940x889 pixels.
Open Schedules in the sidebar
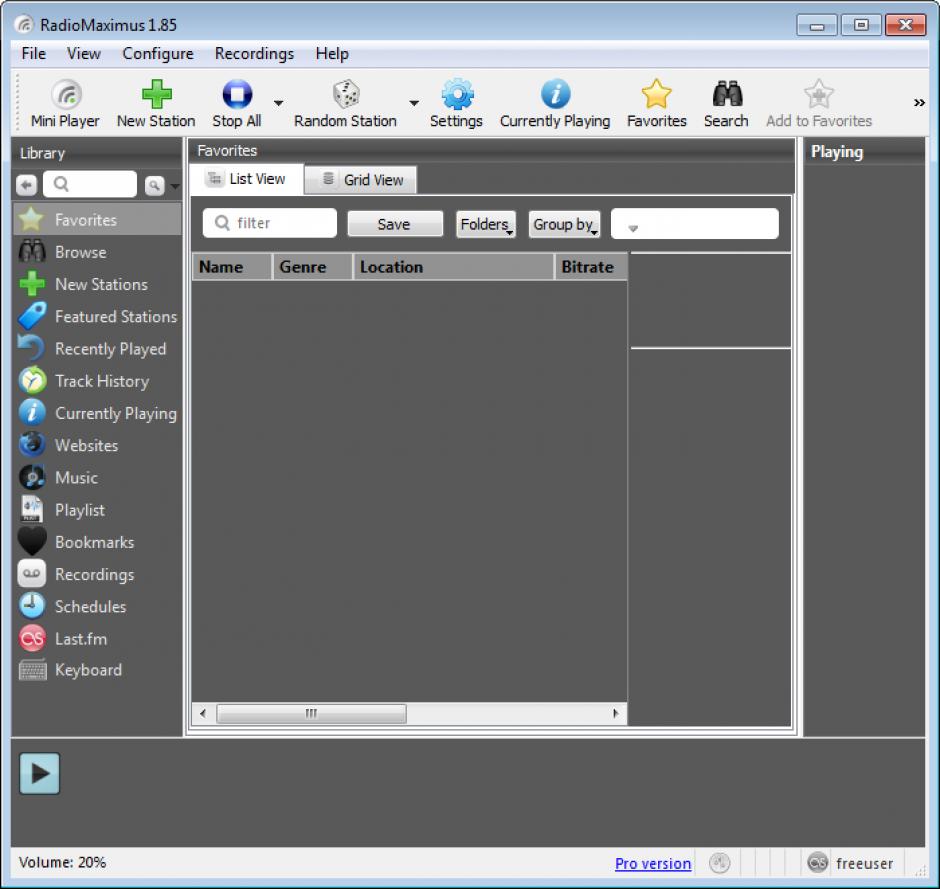point(97,607)
